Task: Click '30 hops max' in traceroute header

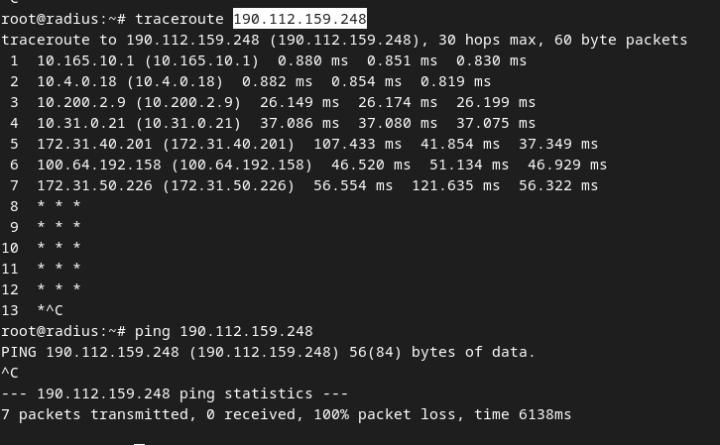Action: (486, 39)
